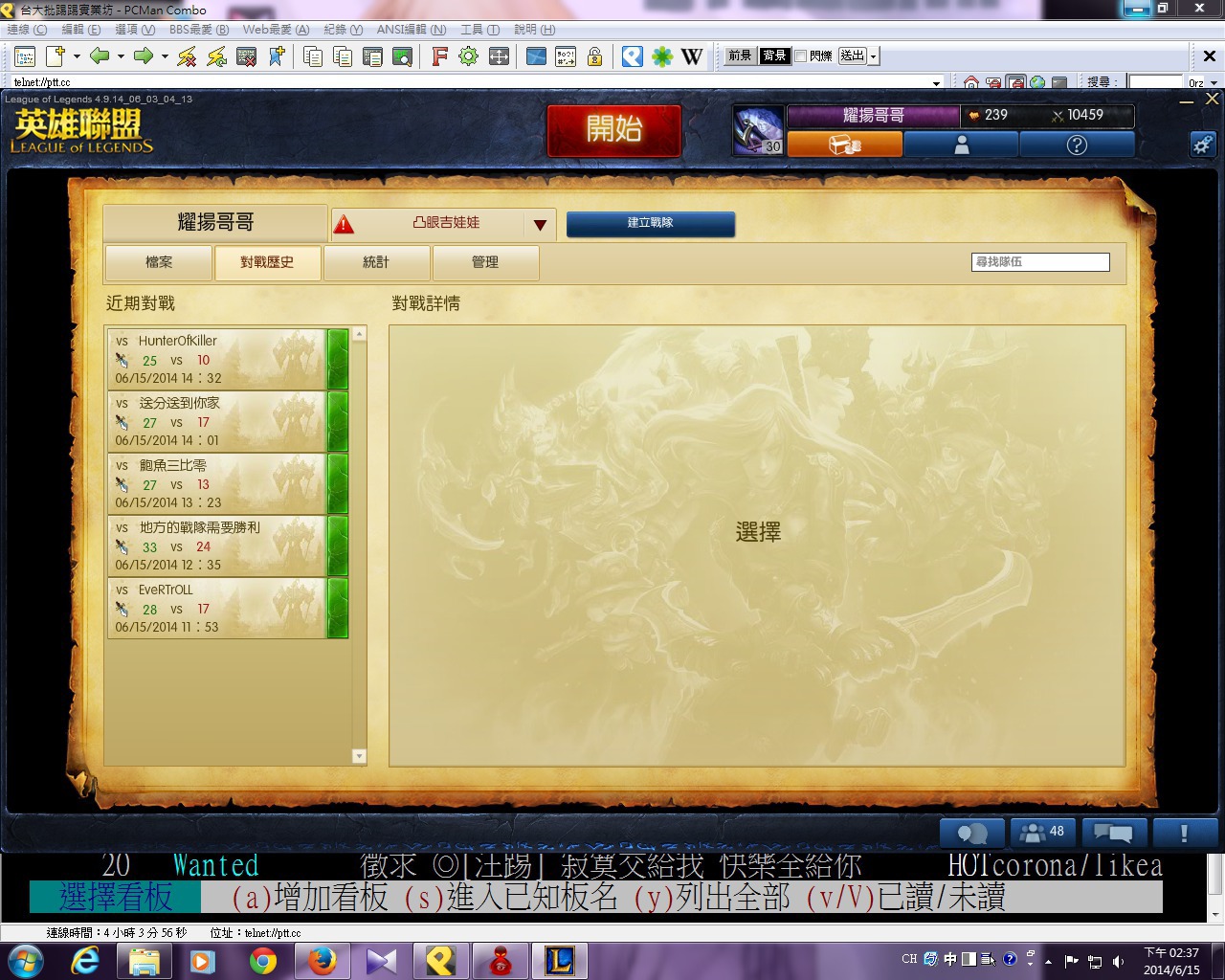
Task: Open dropdown beside the back arrow
Action: (121, 56)
